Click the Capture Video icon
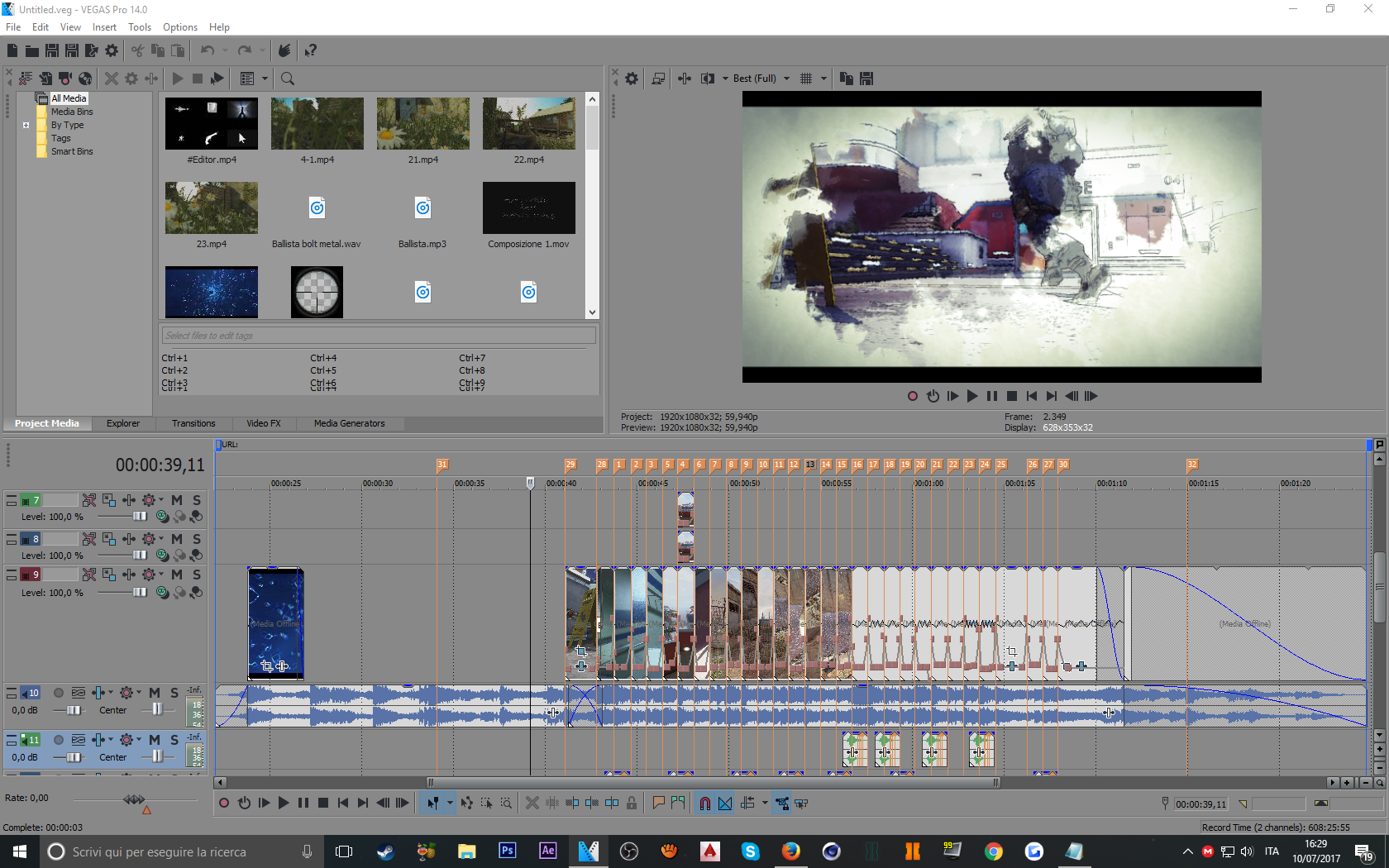 65,79
